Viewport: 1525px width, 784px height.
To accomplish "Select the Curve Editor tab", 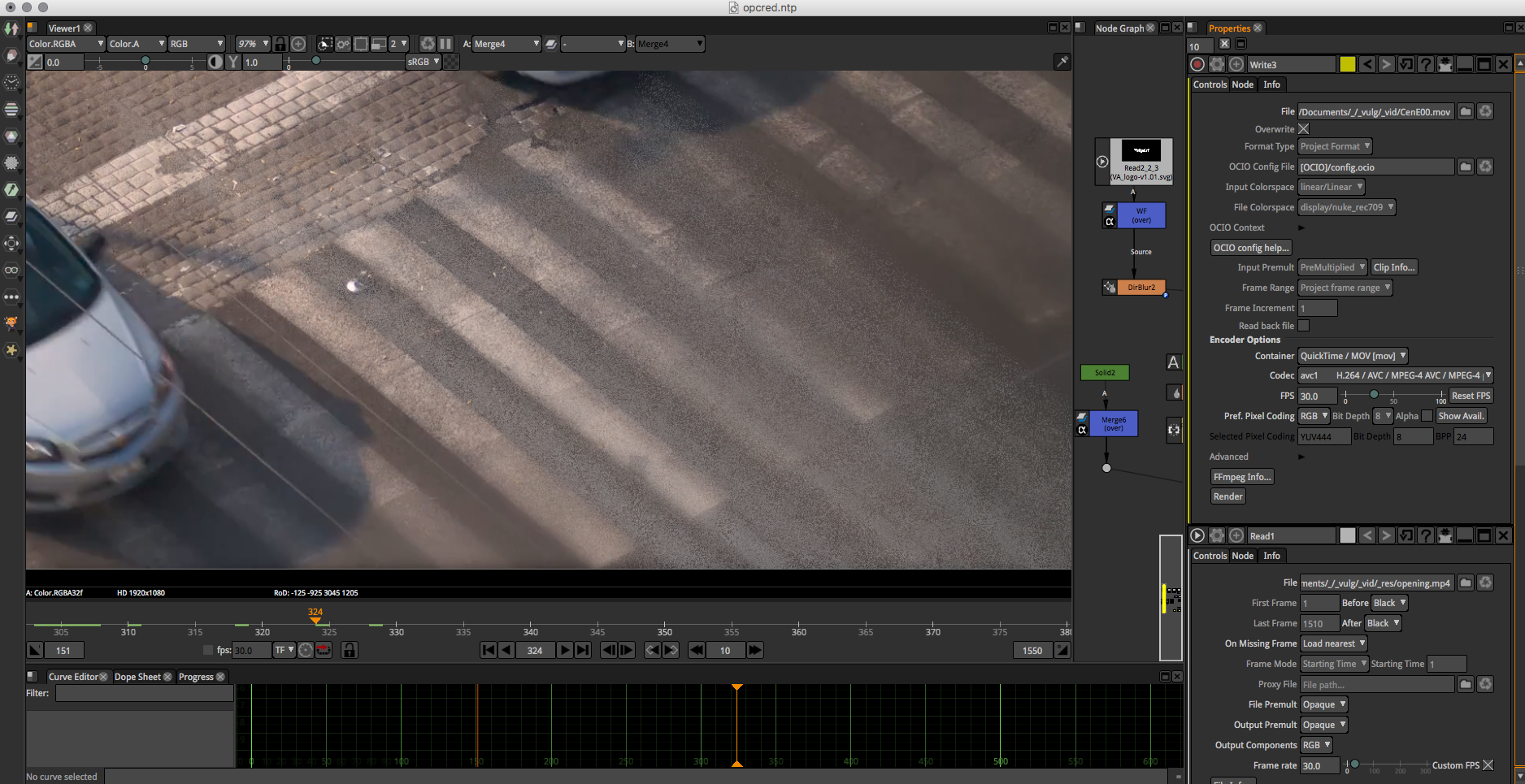I will (73, 677).
